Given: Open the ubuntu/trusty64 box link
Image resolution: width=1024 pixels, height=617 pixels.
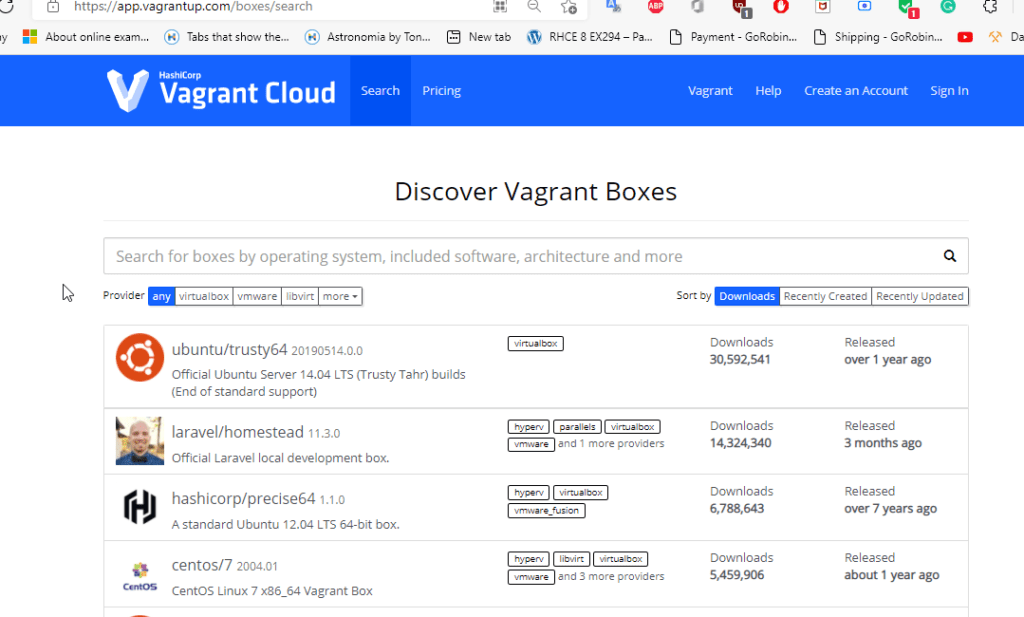Looking at the screenshot, I should pos(229,349).
